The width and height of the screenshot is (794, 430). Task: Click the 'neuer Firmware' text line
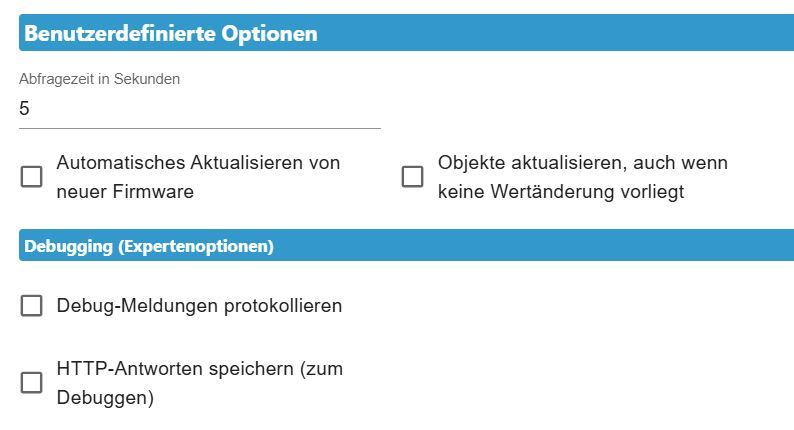click(x=125, y=192)
